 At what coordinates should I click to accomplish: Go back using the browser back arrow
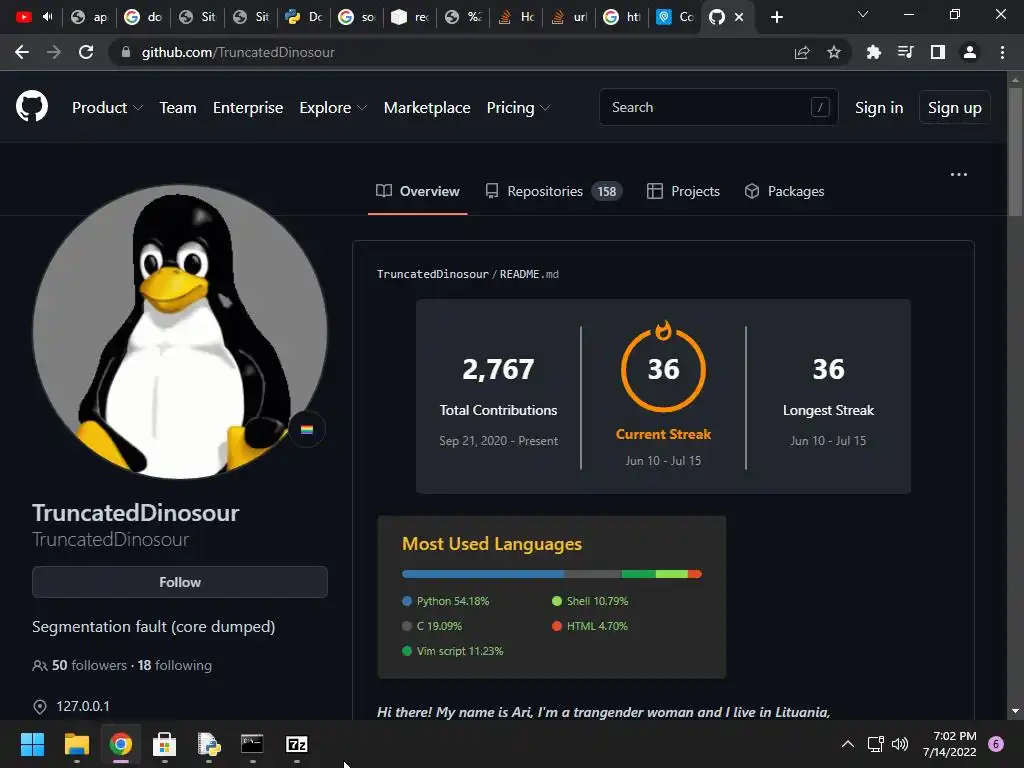[22, 52]
